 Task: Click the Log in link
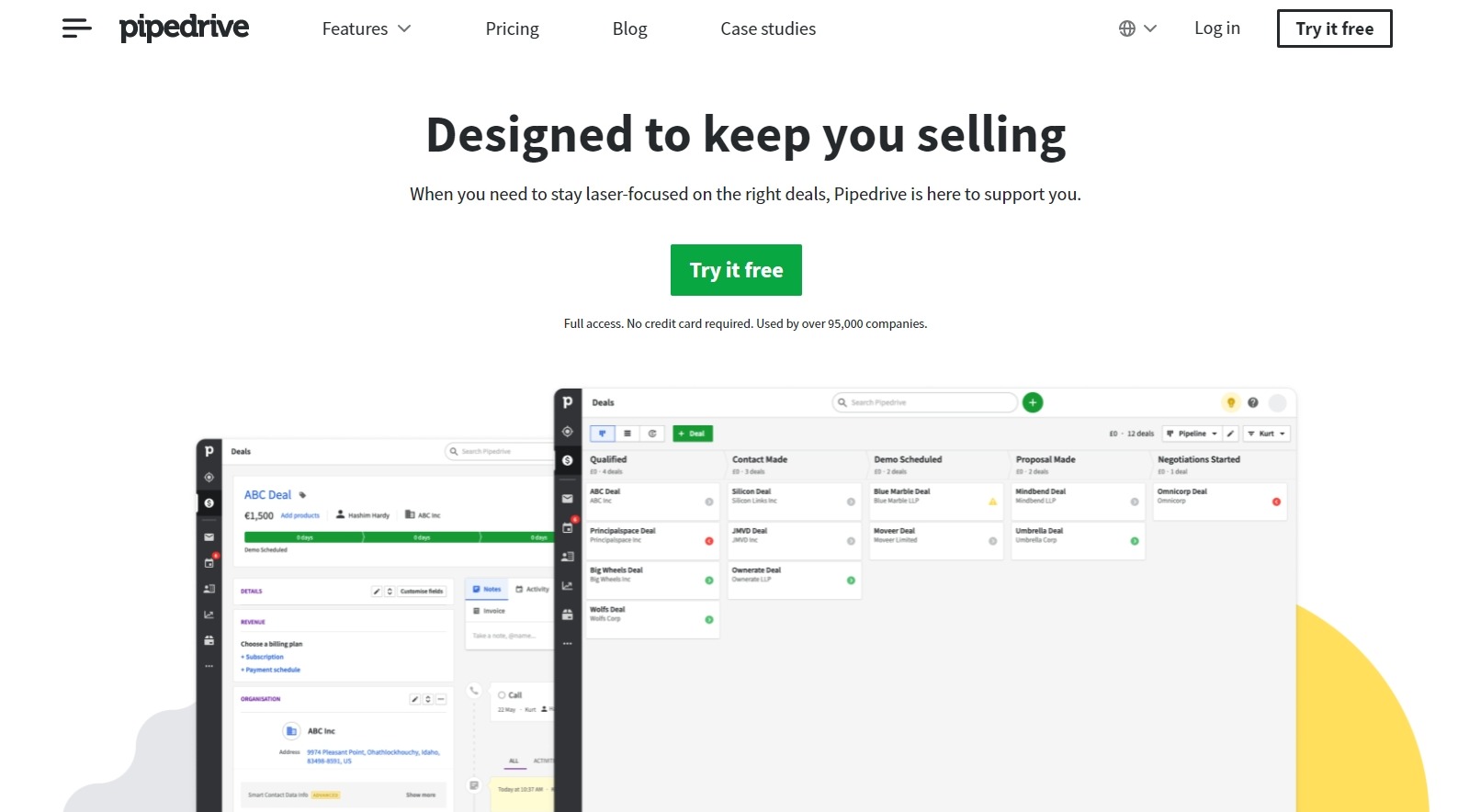(1216, 28)
